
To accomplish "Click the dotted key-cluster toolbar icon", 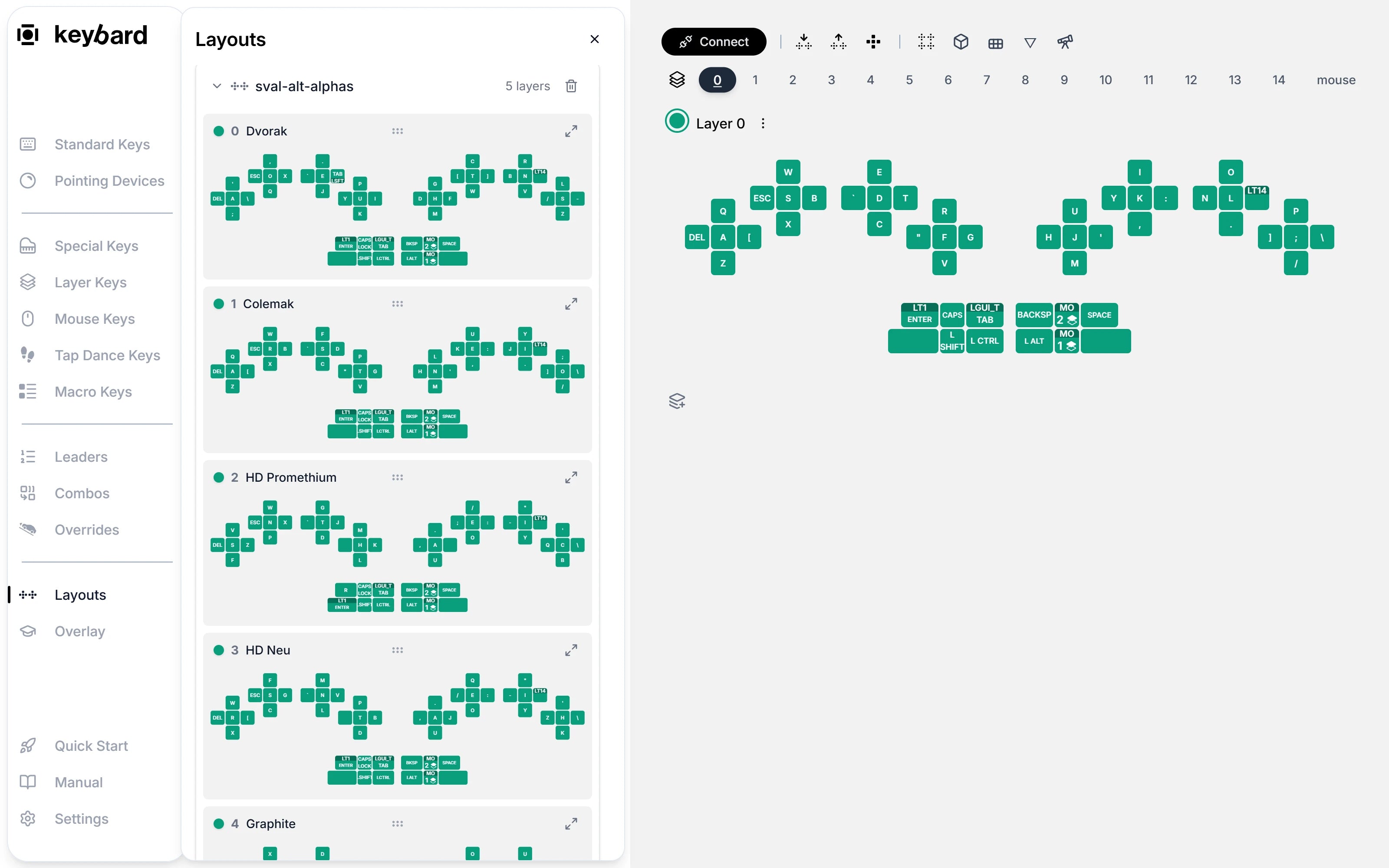I will click(x=926, y=42).
